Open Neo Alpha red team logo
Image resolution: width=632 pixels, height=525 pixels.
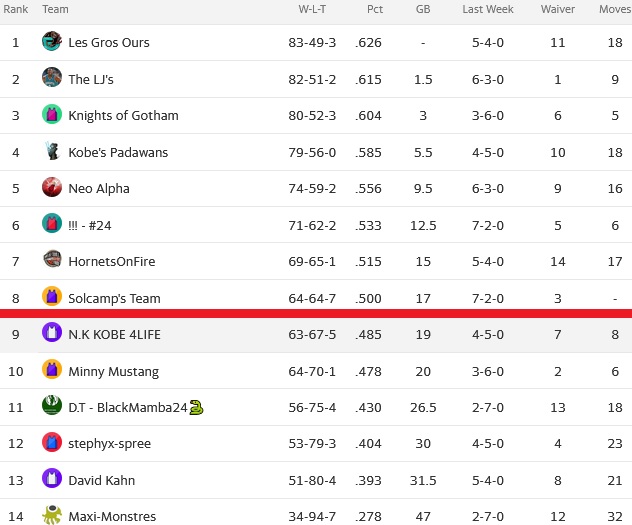pos(52,187)
